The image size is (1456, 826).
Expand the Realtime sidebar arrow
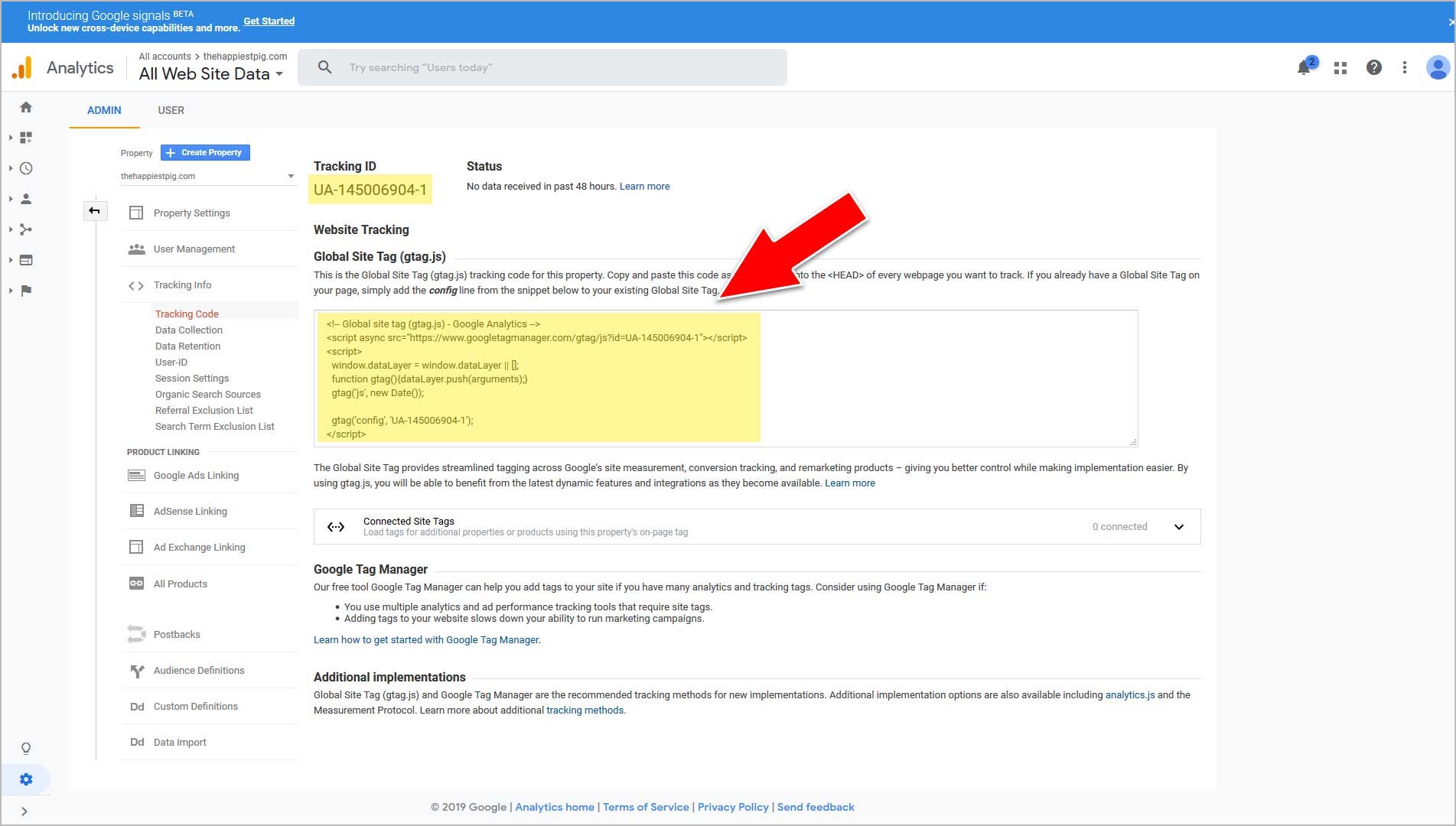(x=10, y=168)
